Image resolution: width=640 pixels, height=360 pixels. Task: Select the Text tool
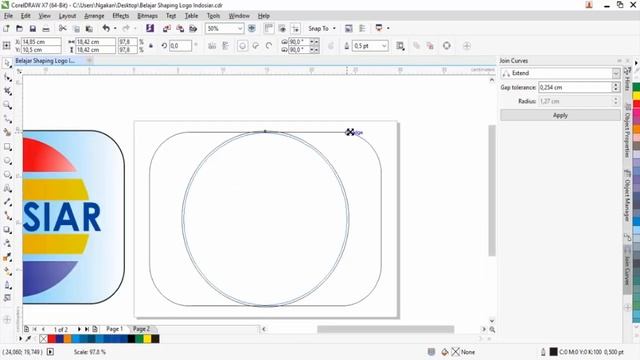pos(7,188)
